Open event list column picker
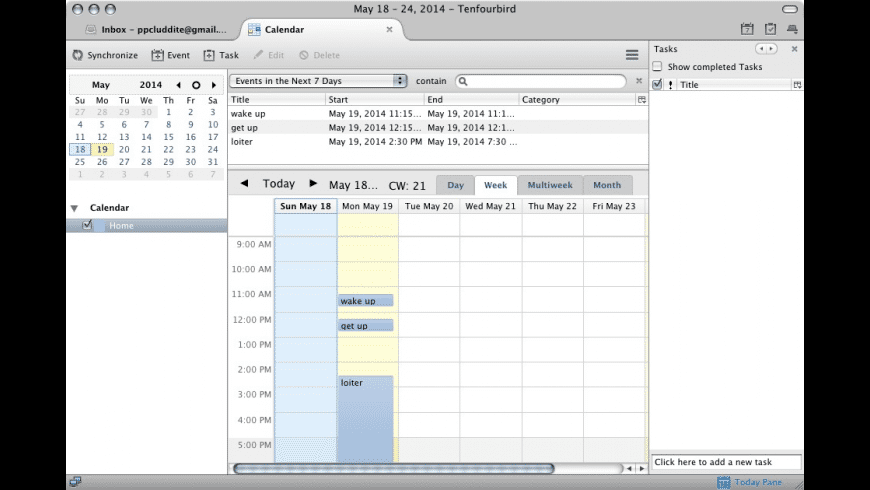 click(x=642, y=99)
